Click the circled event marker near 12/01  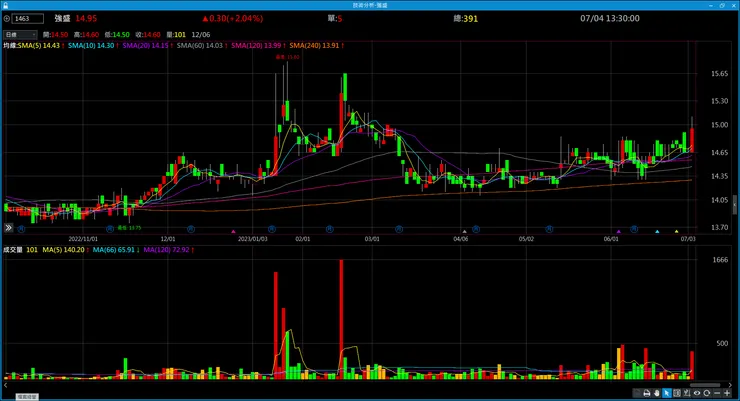click(x=191, y=229)
